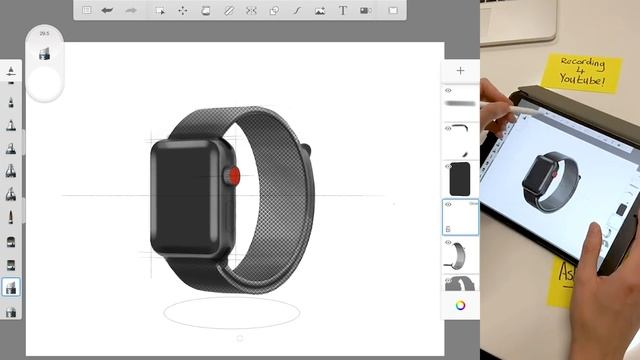Toggle the interface with the rightmost toolbar icon

pos(393,11)
